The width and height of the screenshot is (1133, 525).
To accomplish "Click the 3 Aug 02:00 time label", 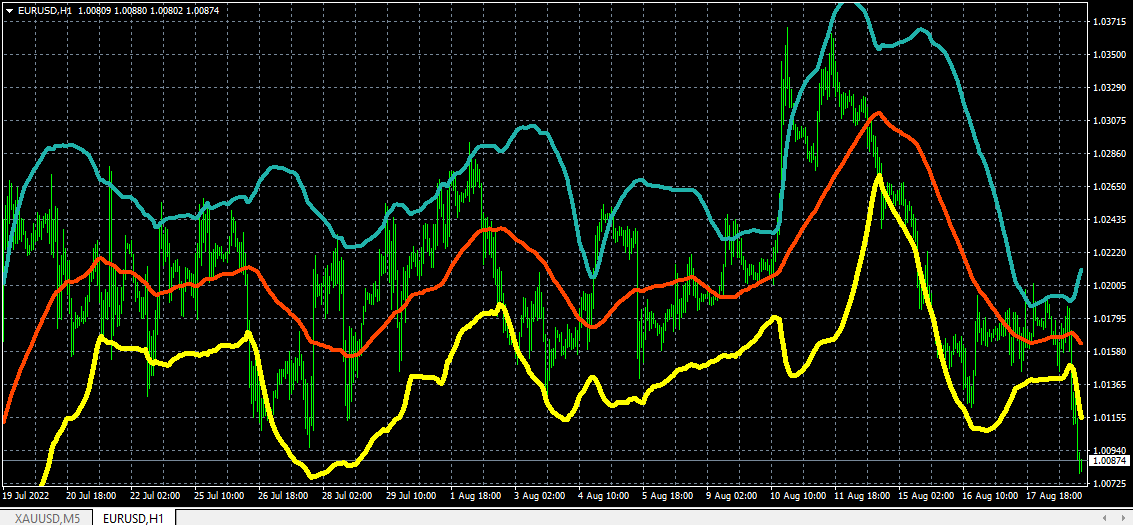I will 539,496.
